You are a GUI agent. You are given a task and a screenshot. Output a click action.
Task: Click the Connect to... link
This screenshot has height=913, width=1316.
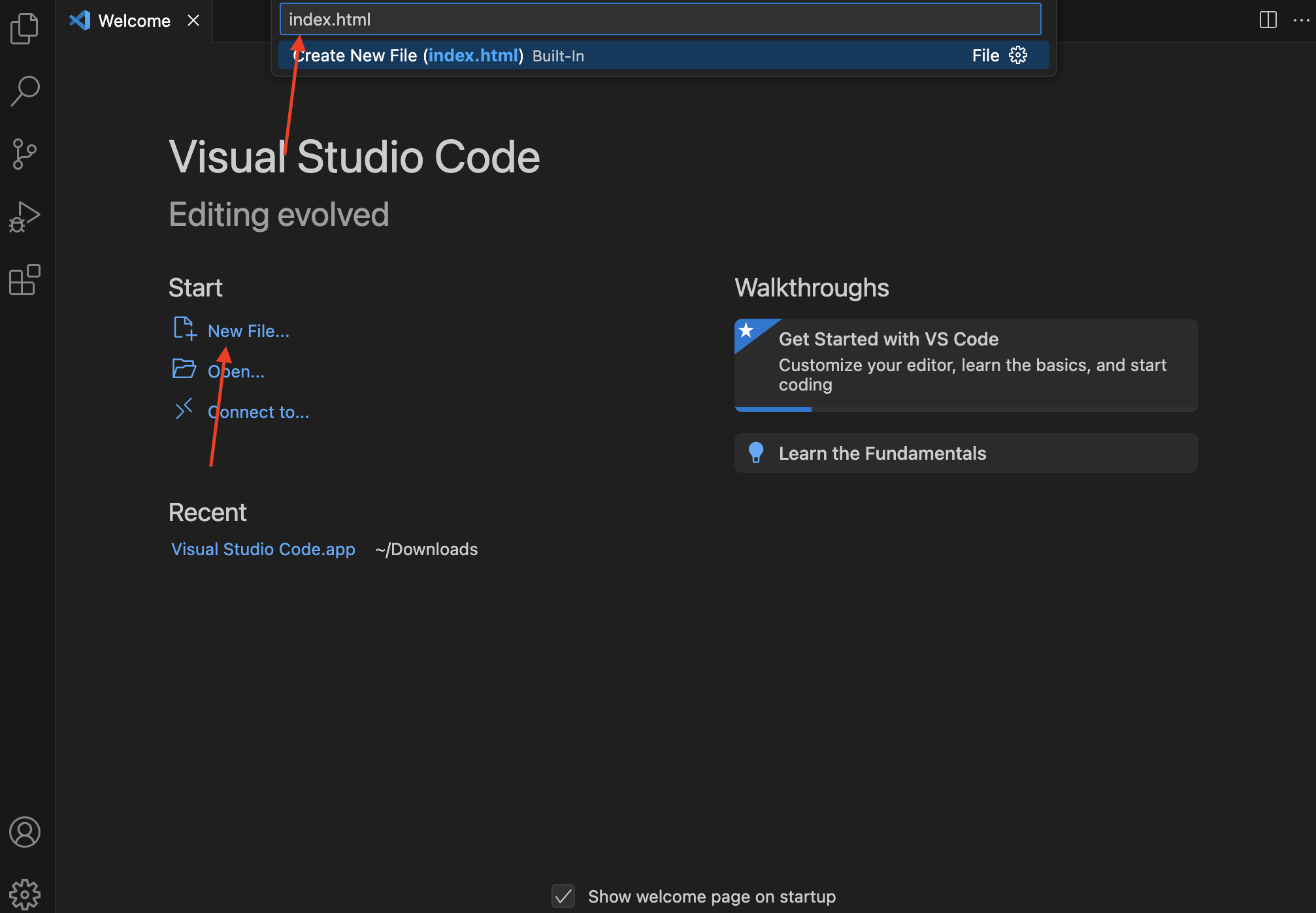click(x=259, y=412)
